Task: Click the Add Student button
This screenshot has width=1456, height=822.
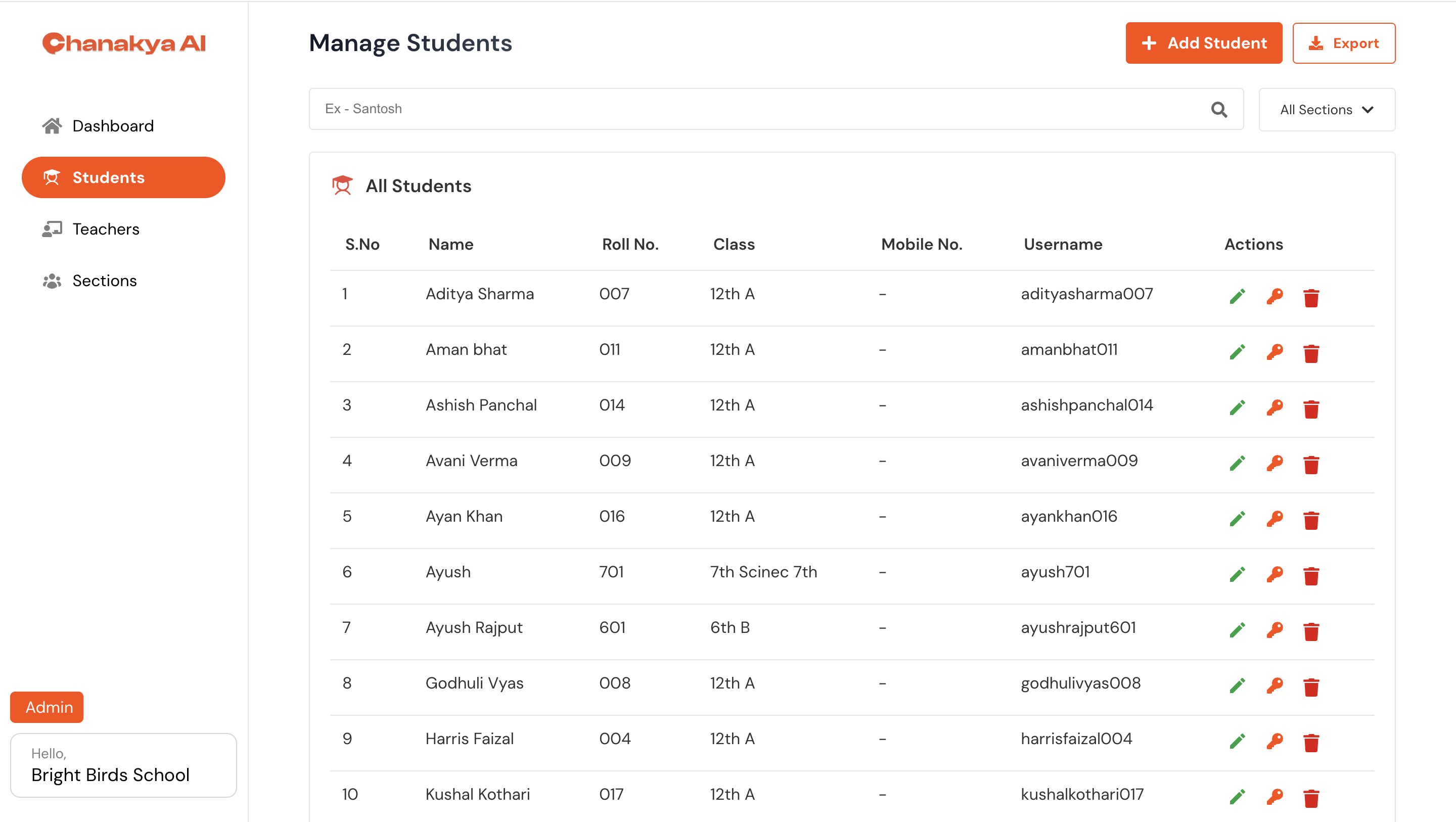Action: pos(1204,43)
